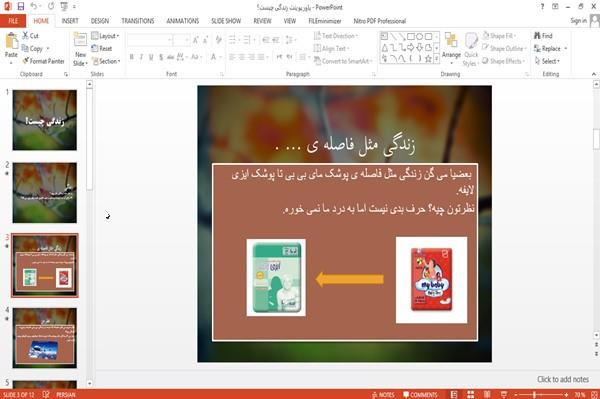600x399 pixels.
Task: Save the presentation from the quick access toolbar
Action: (21, 7)
